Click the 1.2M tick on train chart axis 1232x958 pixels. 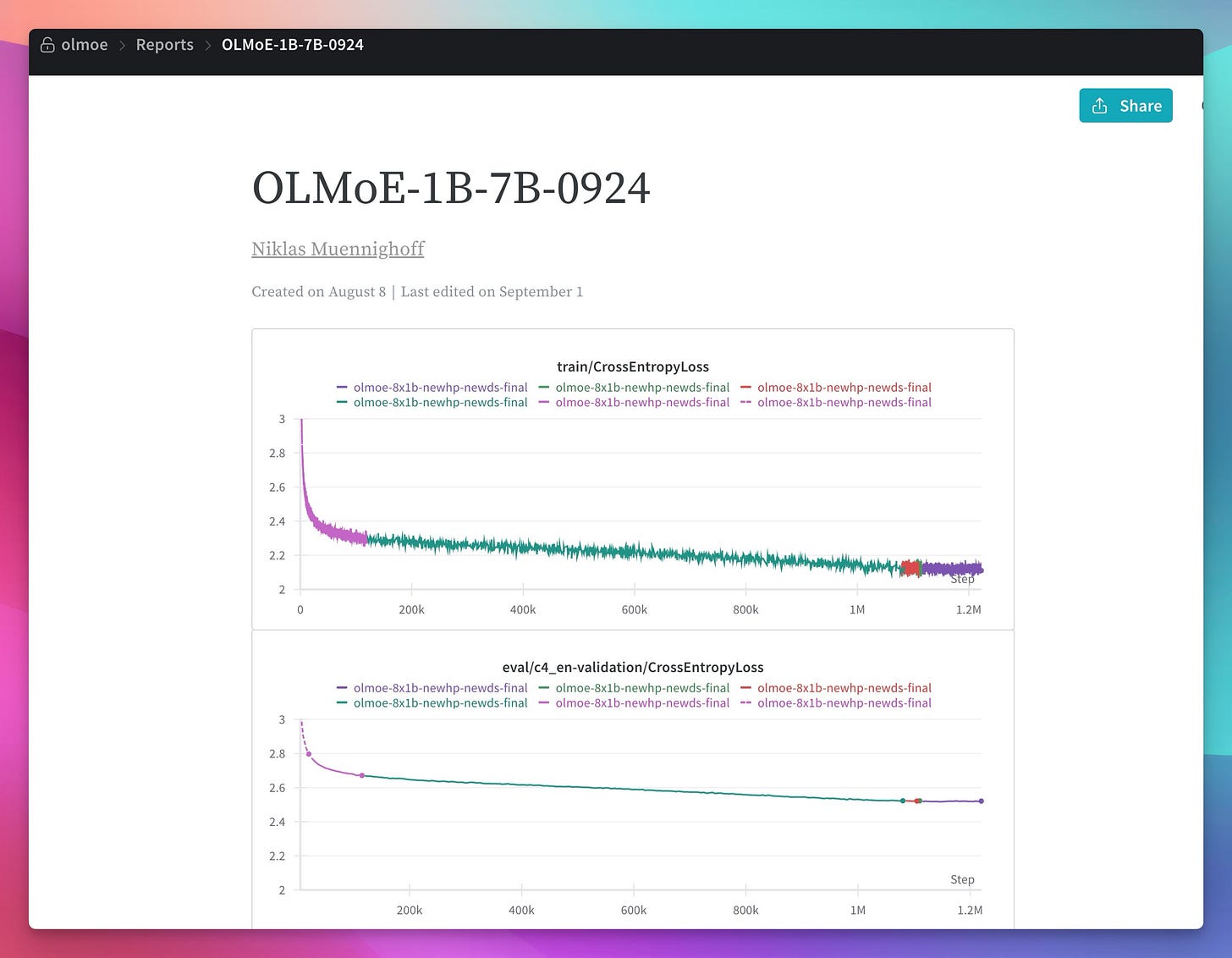(x=969, y=609)
